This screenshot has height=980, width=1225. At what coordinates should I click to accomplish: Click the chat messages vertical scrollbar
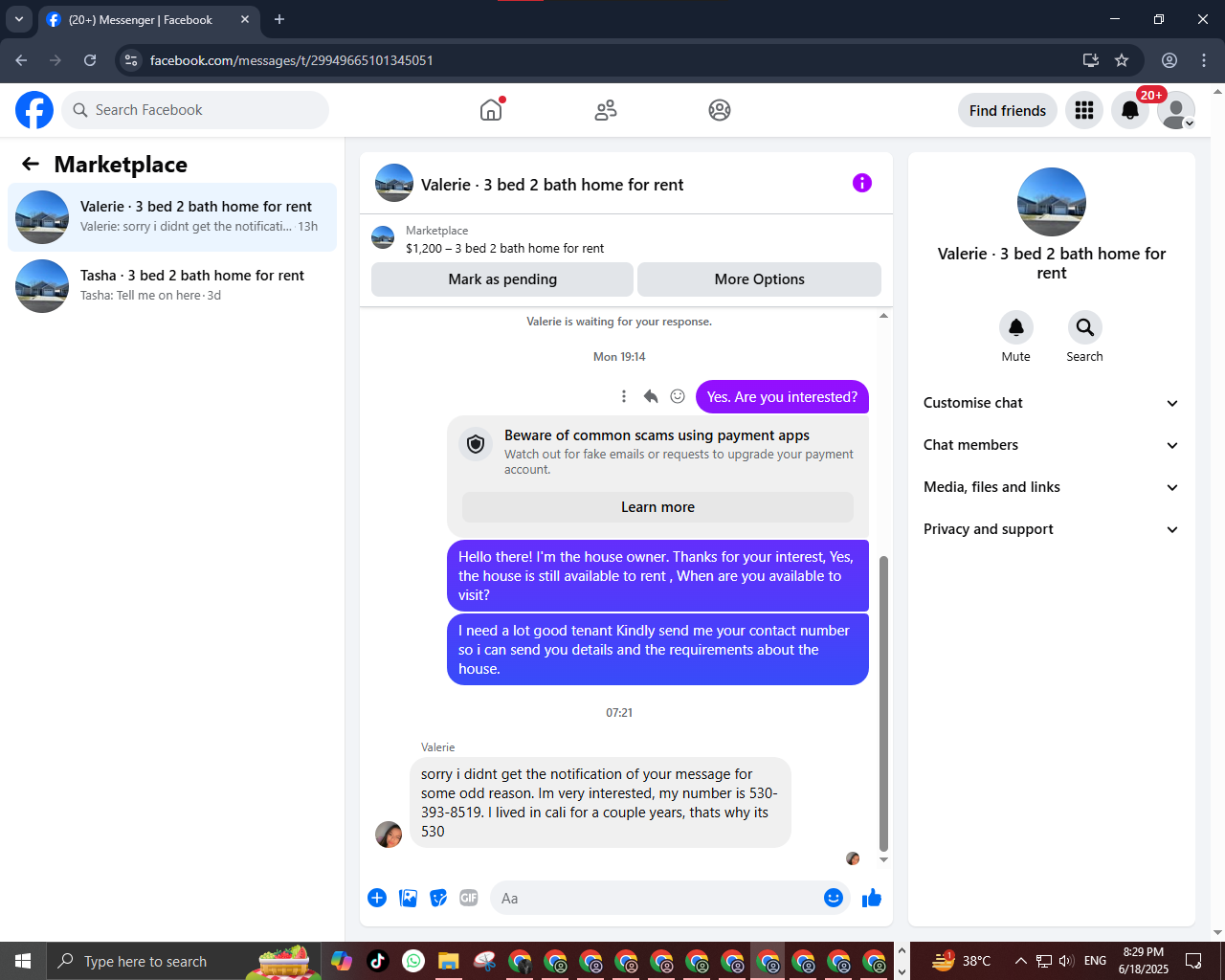click(x=883, y=703)
